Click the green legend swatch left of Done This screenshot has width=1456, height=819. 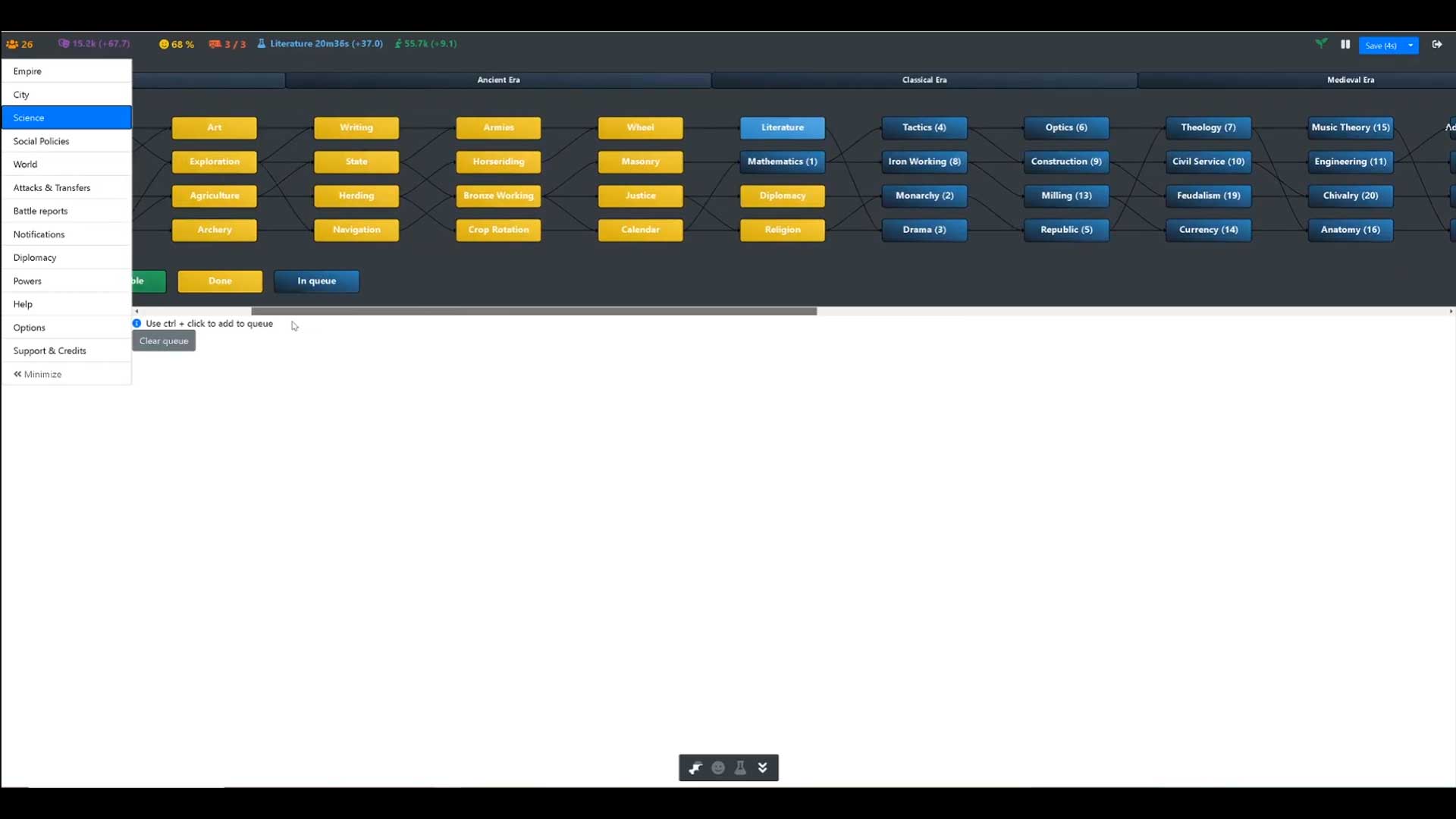coord(149,281)
